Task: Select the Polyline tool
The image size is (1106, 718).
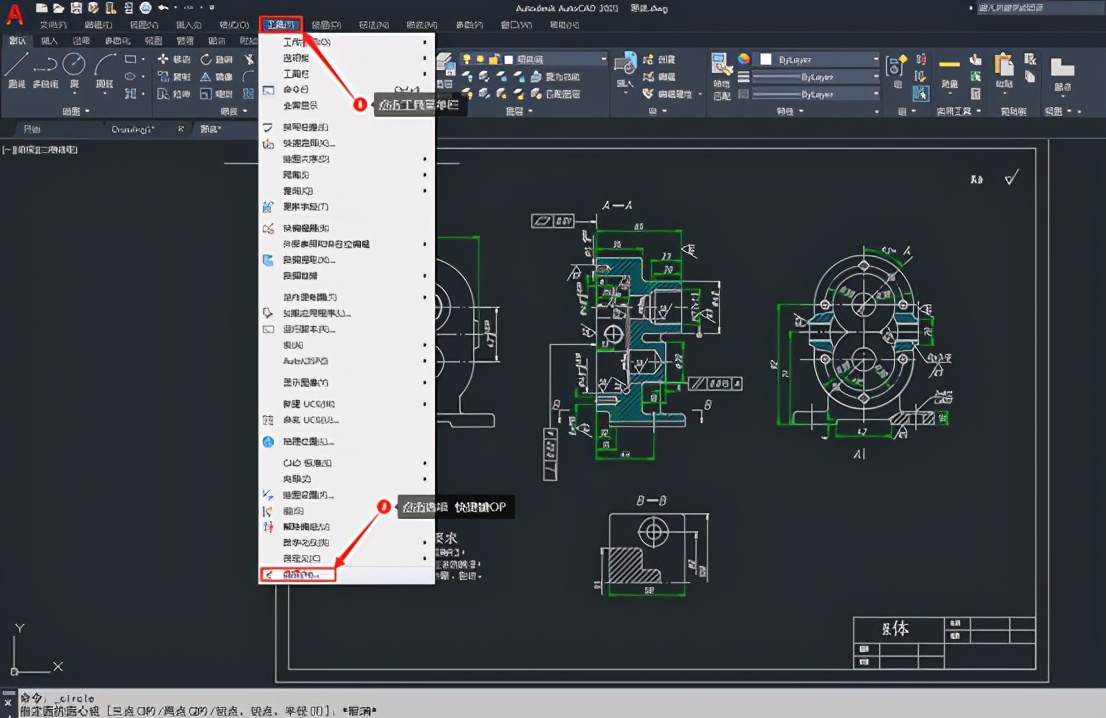Action: 45,68
